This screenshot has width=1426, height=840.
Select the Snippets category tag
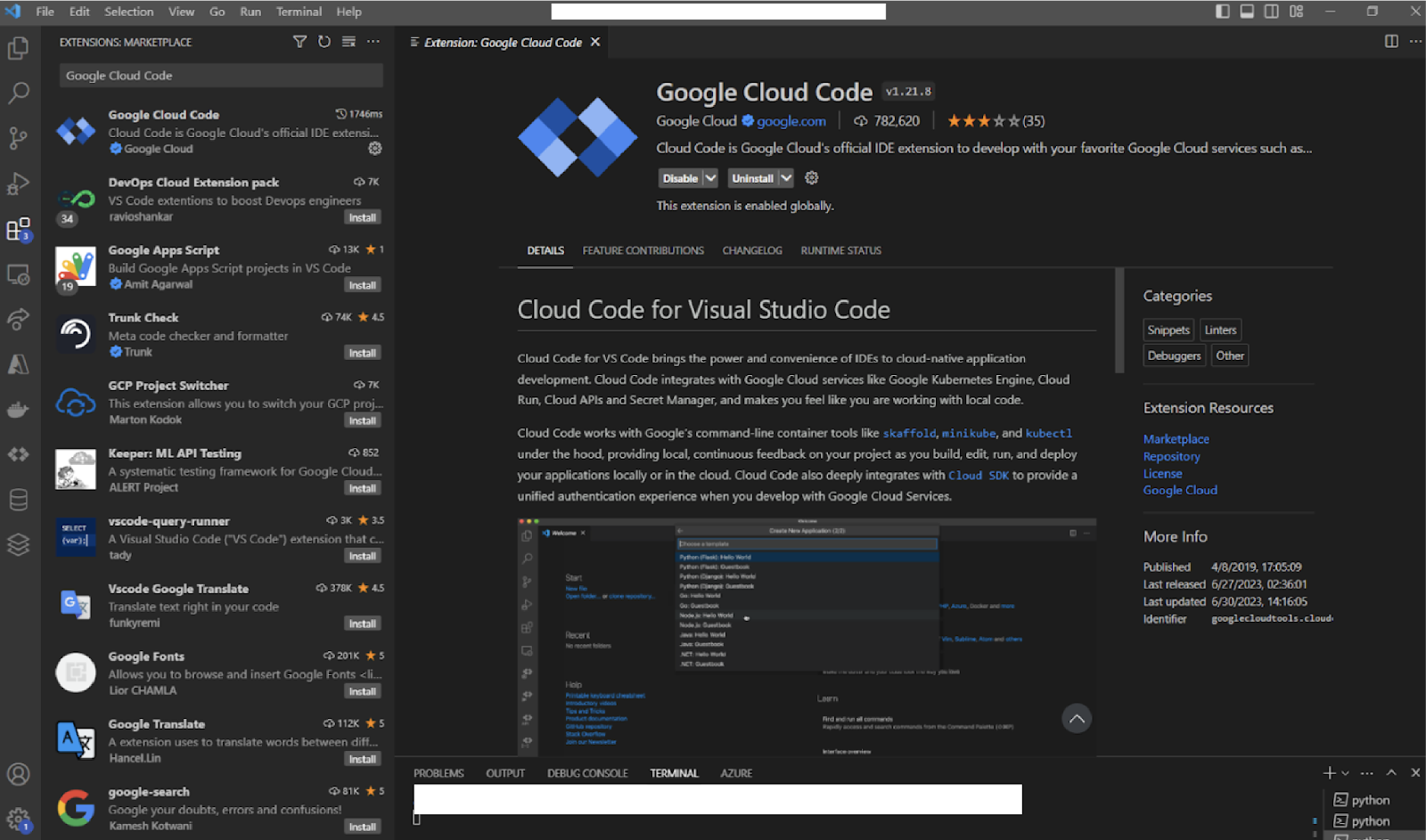click(1168, 330)
